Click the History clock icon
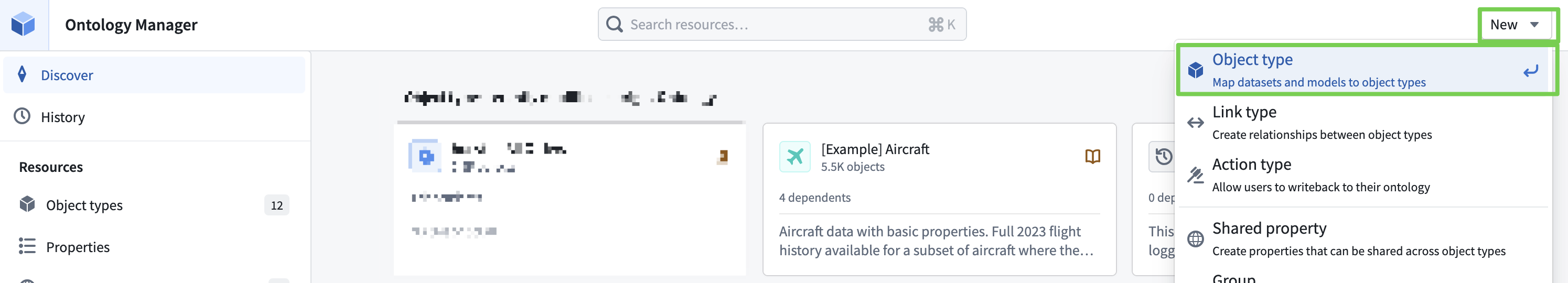Viewport: 1568px width, 283px height. click(23, 116)
